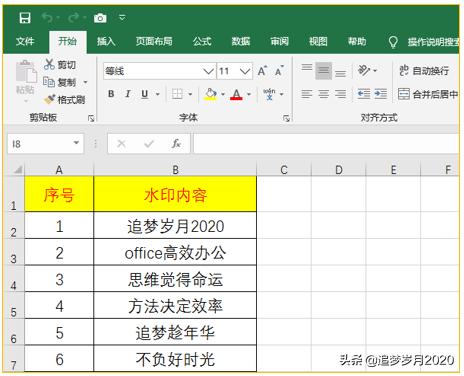The height and width of the screenshot is (376, 464).
Task: Click the decrease indent icon
Action: [364, 94]
